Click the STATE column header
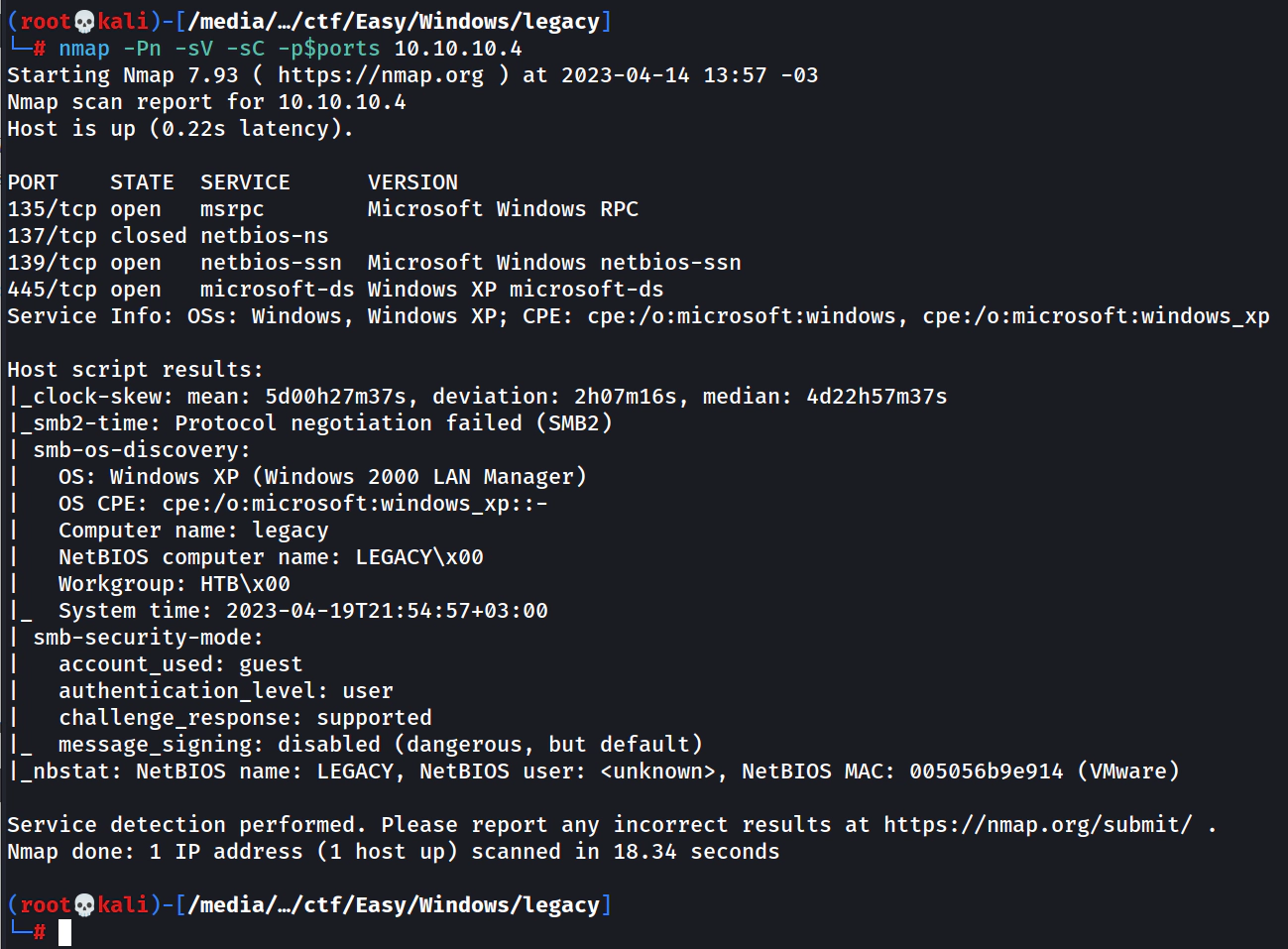This screenshot has height=949, width=1288. point(142,182)
